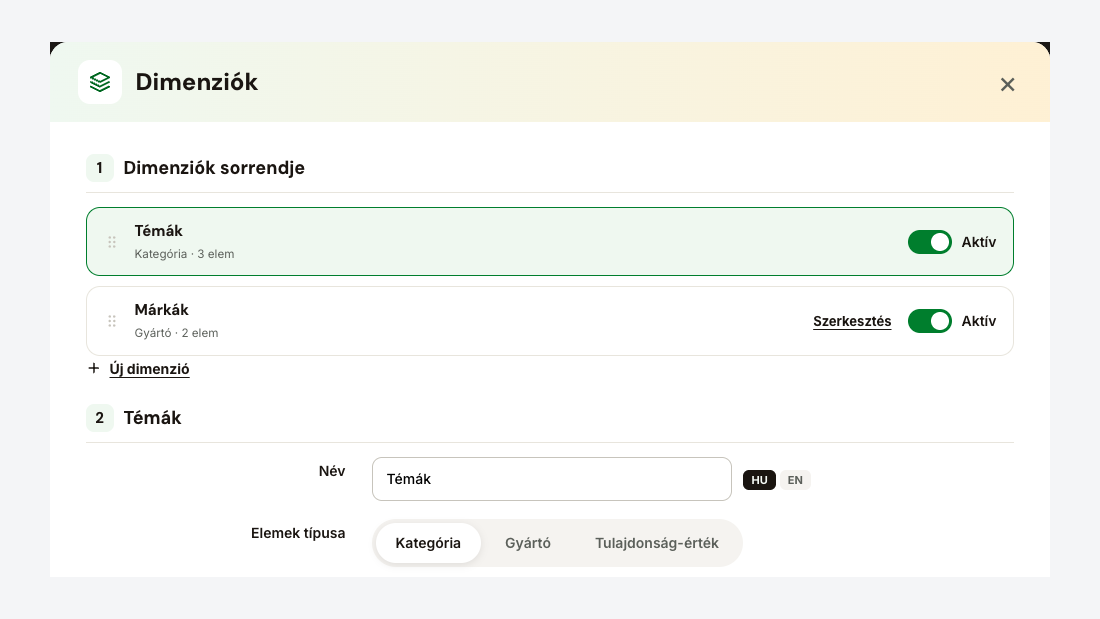Switch language to HU
Viewport: 1100px width, 619px height.
(x=759, y=480)
